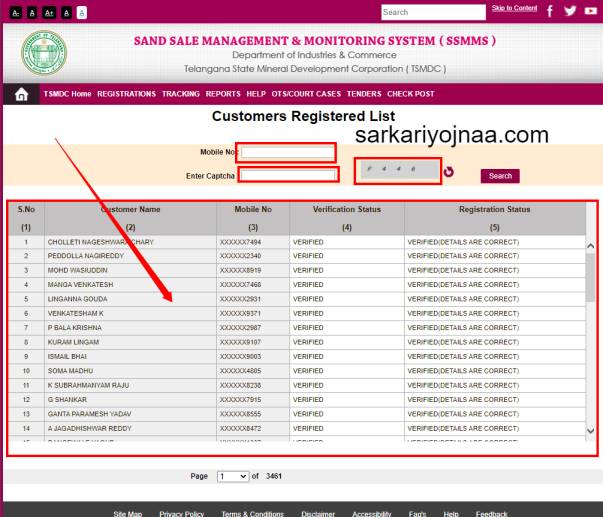The width and height of the screenshot is (603, 517).
Task: Click mobile number XXXXXX8472
Action: point(240,429)
